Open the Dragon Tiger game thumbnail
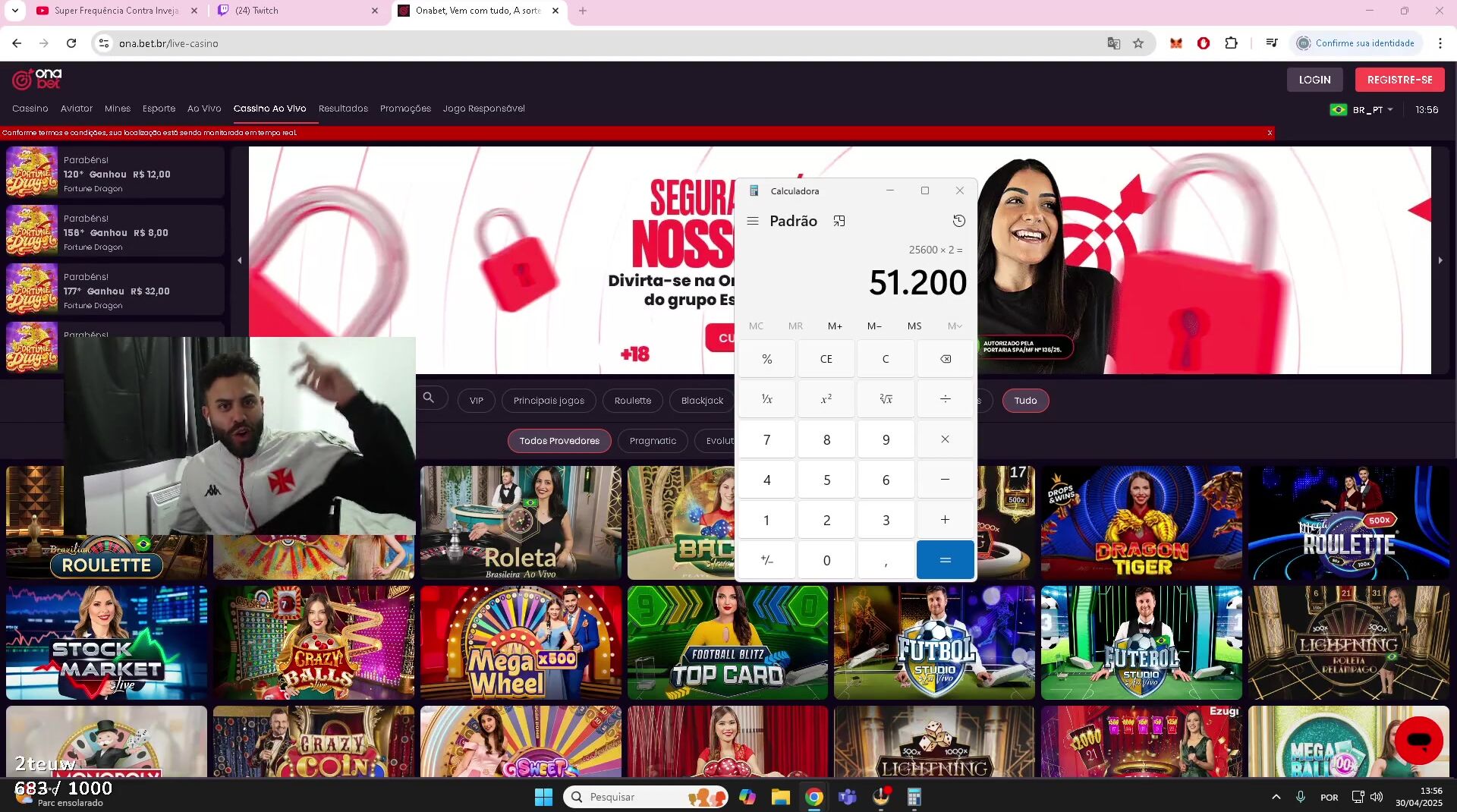 [1141, 523]
